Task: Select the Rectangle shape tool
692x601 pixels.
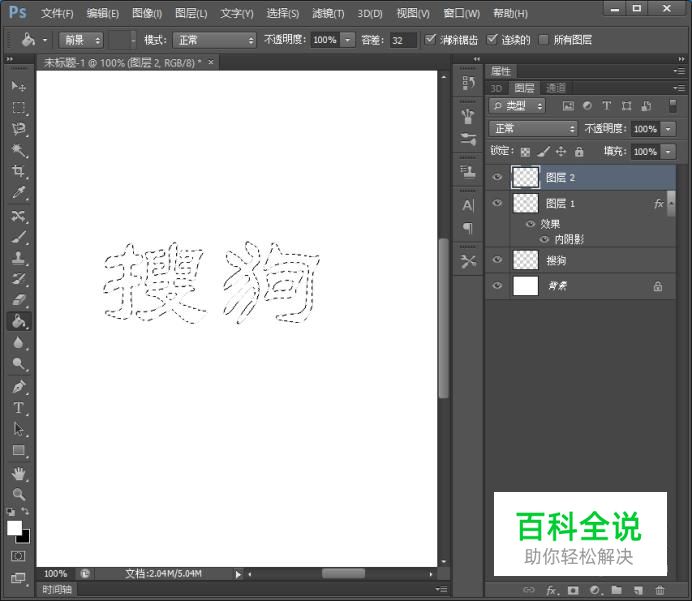Action: 18,450
